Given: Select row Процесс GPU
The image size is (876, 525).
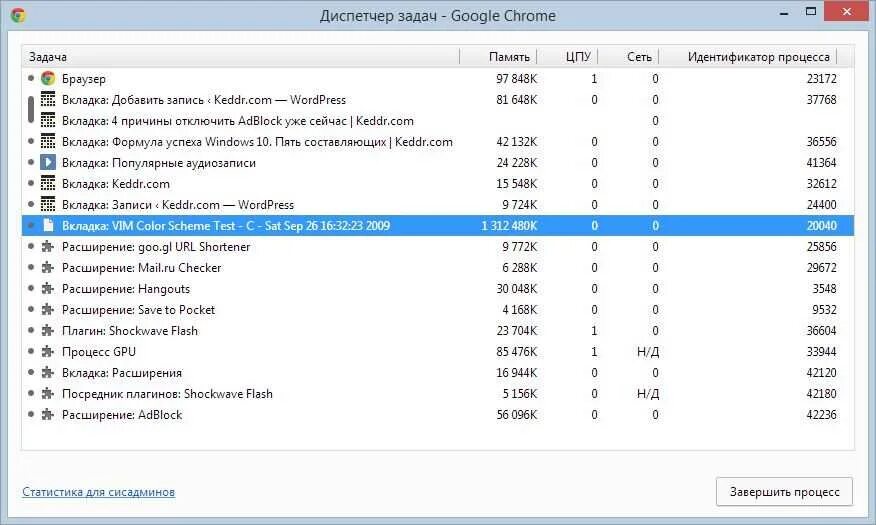Looking at the screenshot, I should 438,352.
